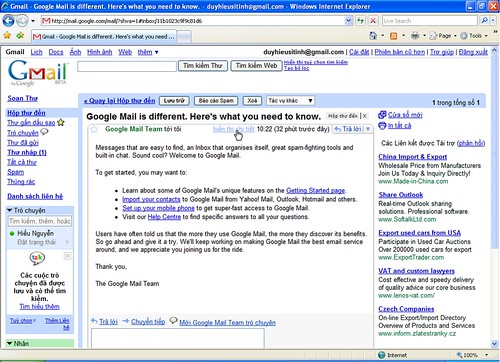This screenshot has width=500, height=362.
Task: Collapse the Nhãn labels section
Action: click(x=10, y=343)
